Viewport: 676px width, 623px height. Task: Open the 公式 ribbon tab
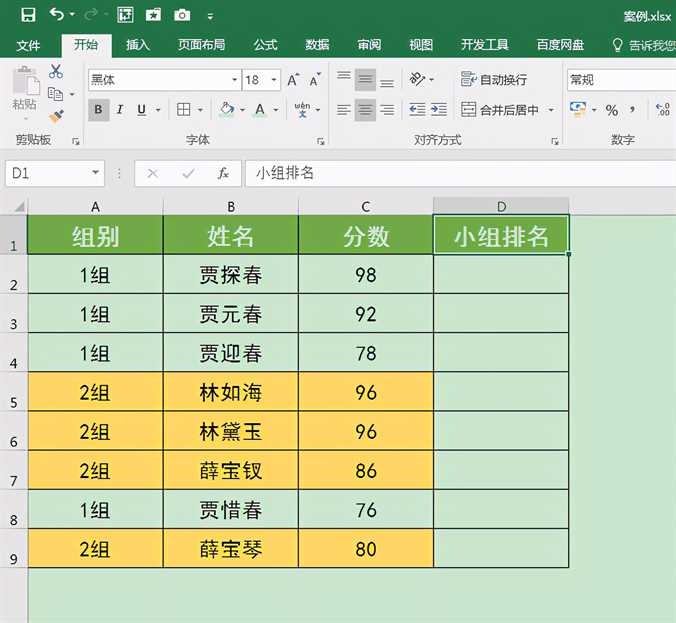[x=265, y=45]
